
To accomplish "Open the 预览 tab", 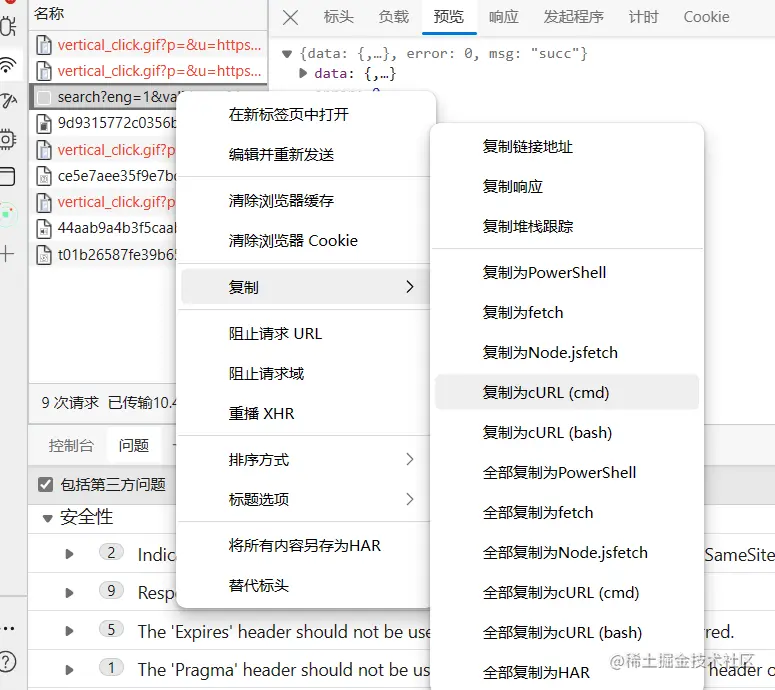I will tap(449, 17).
